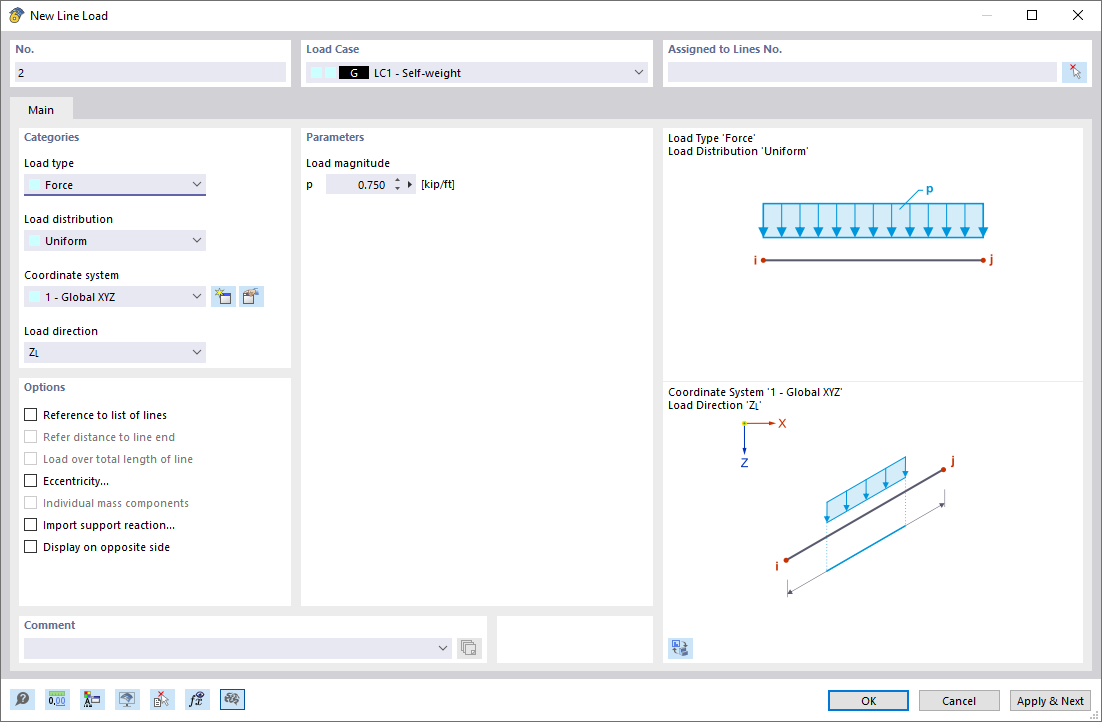1102x722 pixels.
Task: Open the Load Case dropdown
Action: (x=638, y=72)
